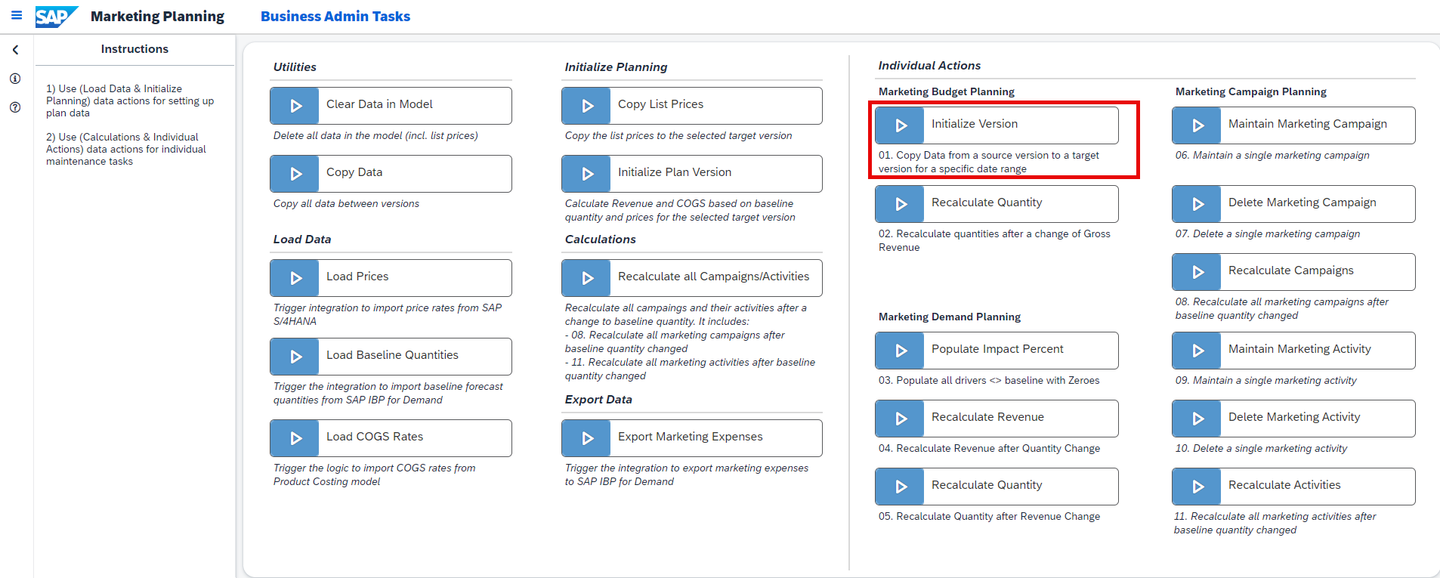The width and height of the screenshot is (1440, 578).
Task: Click the Recalculate Revenue button label
Action: [987, 417]
